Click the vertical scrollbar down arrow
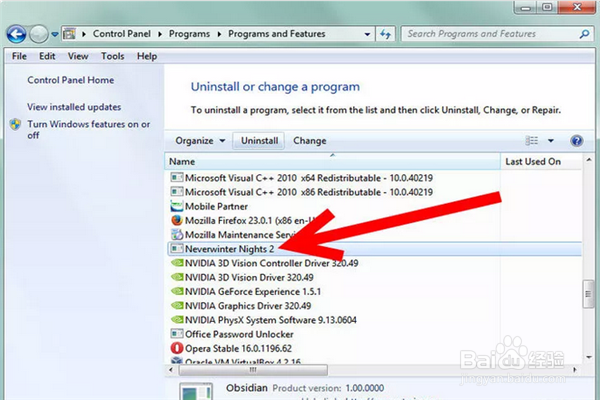This screenshot has height=400, width=600. click(x=589, y=357)
